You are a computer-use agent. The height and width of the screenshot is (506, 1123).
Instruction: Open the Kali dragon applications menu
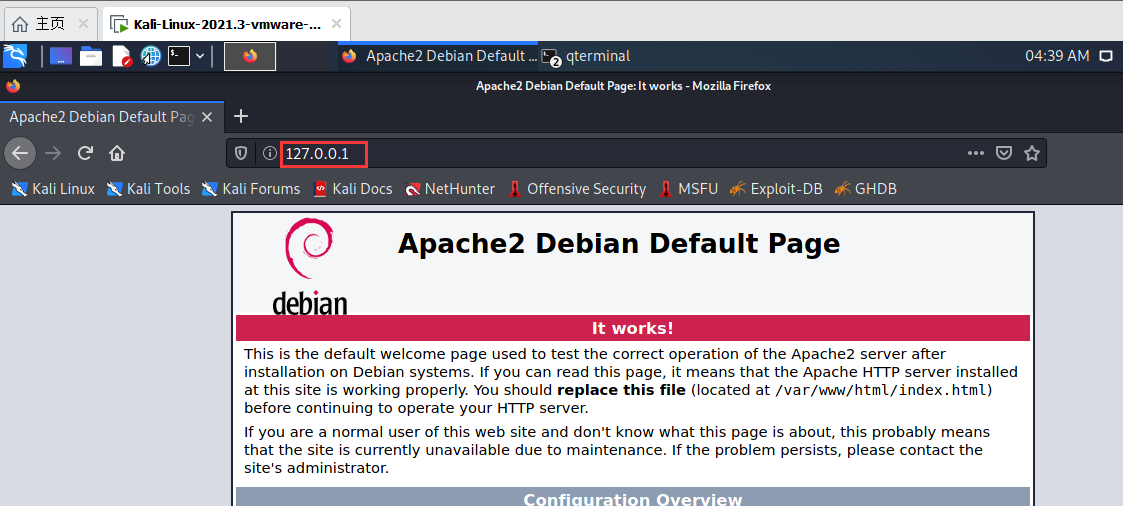click(15, 55)
